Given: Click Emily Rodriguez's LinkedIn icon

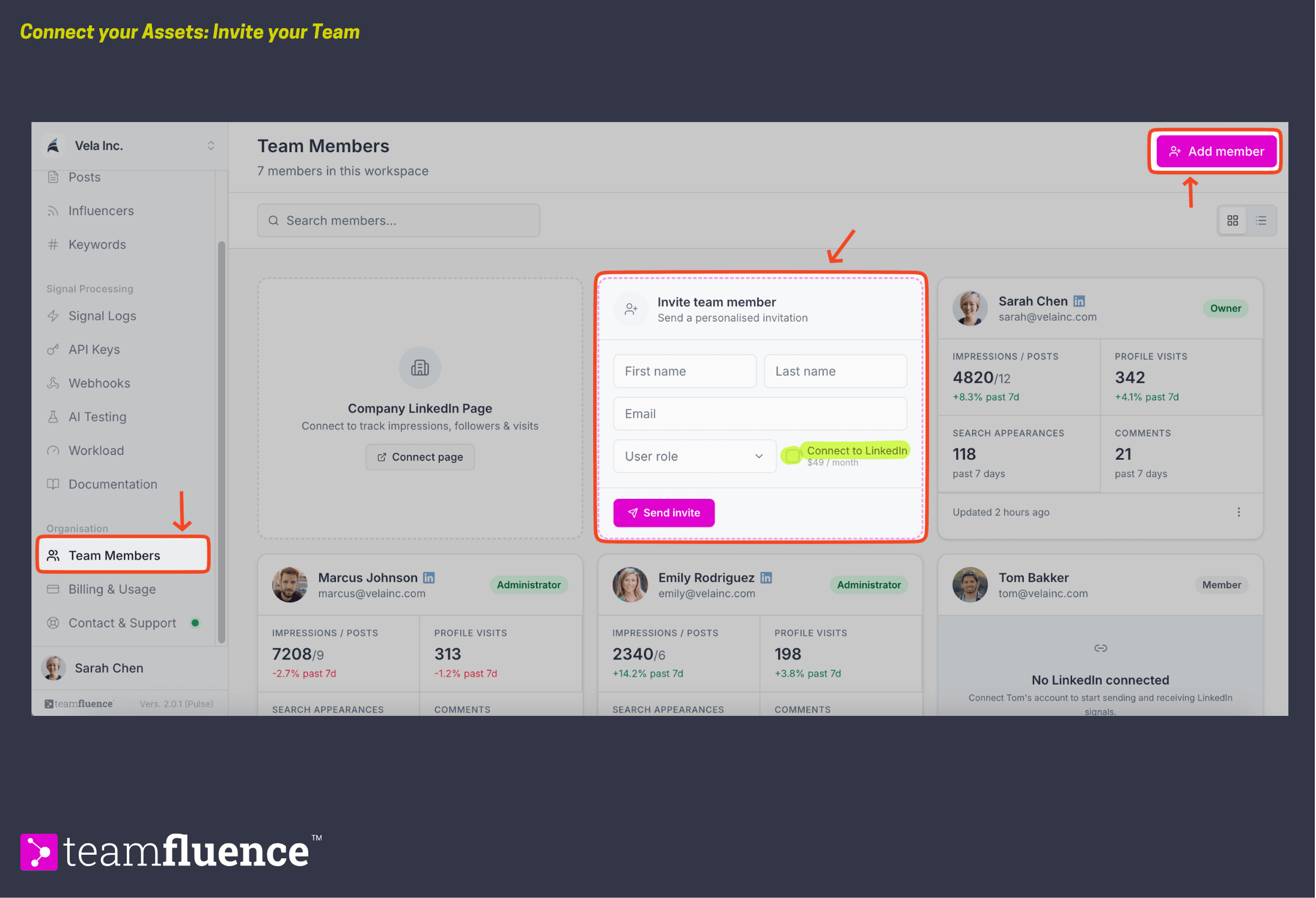Looking at the screenshot, I should 766,578.
